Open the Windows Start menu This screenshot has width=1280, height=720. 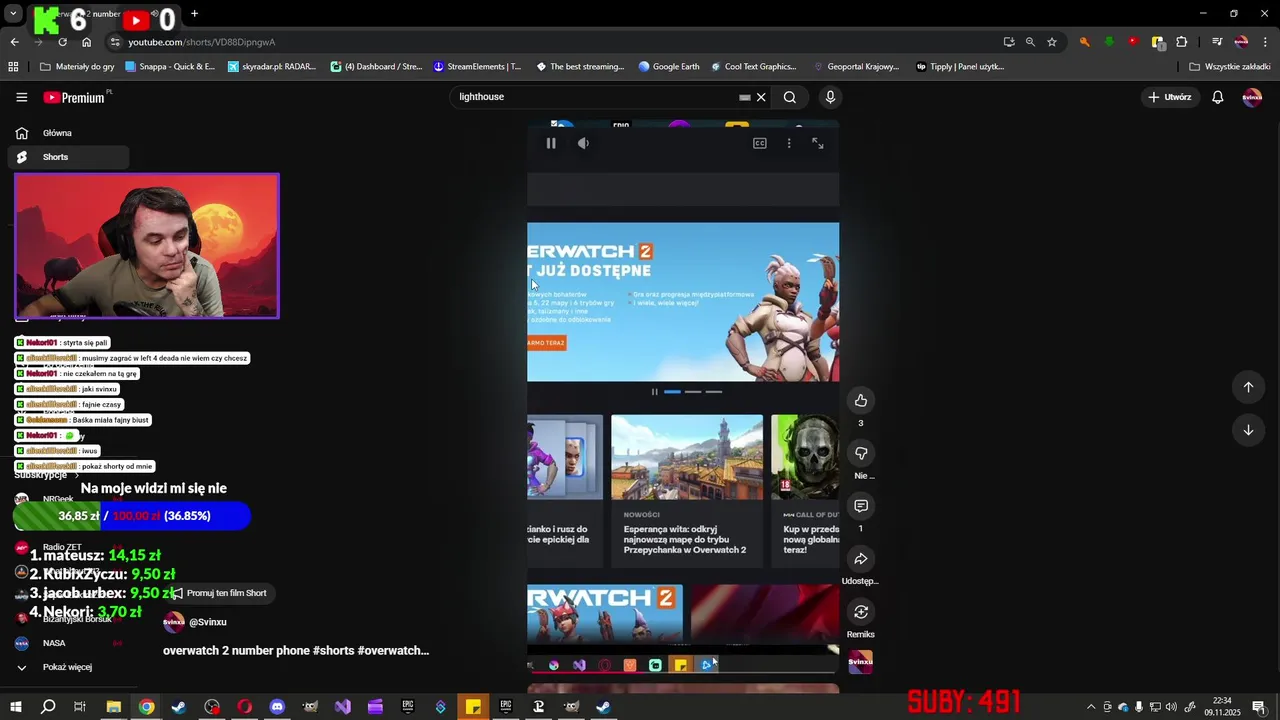[x=16, y=707]
